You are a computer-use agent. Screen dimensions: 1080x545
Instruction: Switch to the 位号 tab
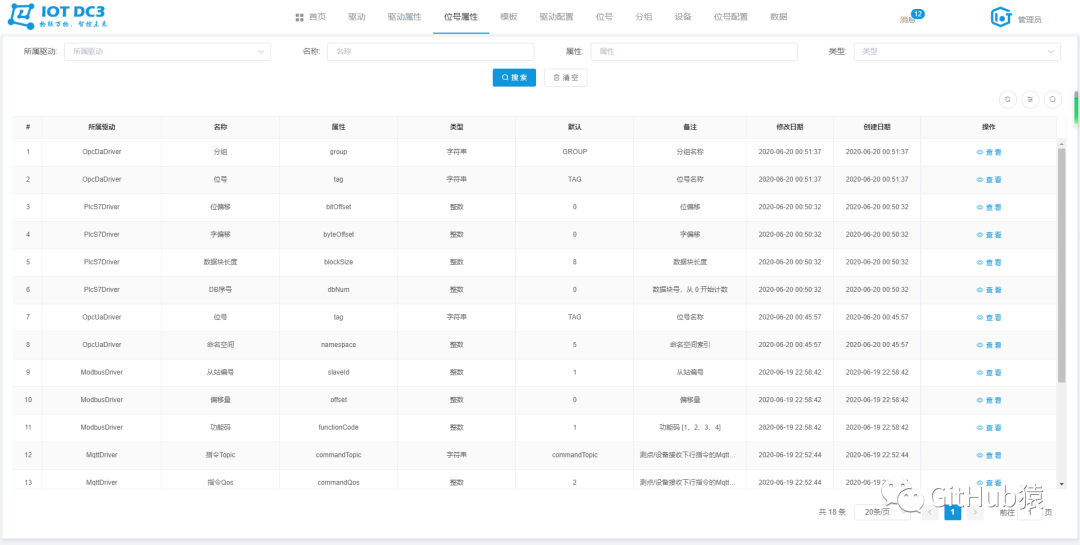(x=604, y=17)
